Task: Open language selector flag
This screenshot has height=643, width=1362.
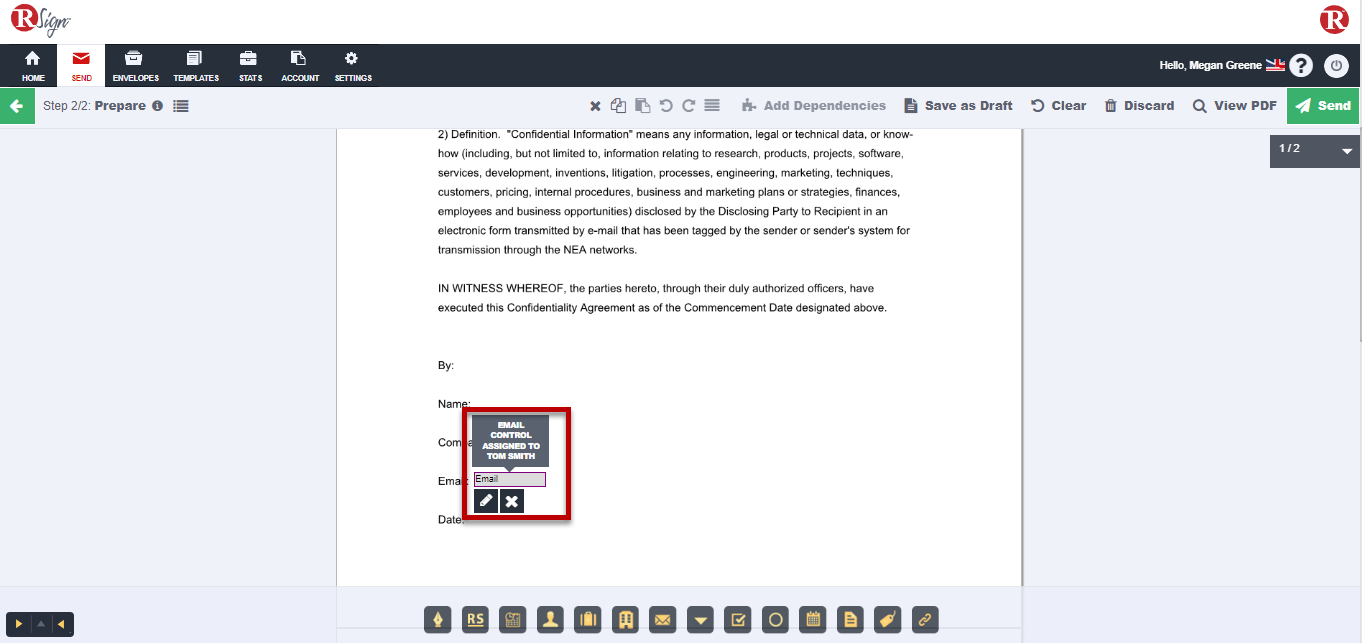Action: pyautogui.click(x=1275, y=65)
